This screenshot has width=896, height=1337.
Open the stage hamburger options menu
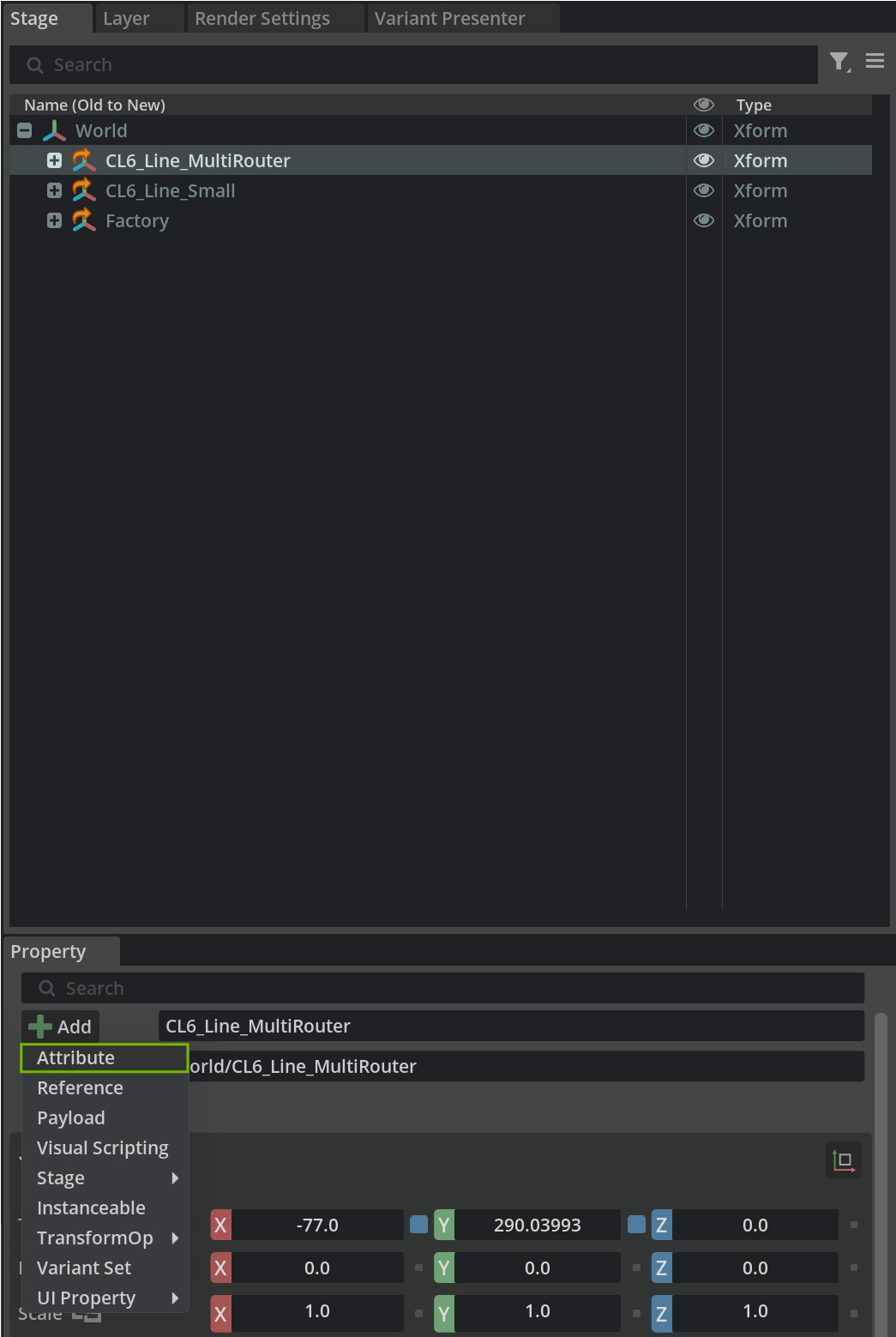click(875, 61)
